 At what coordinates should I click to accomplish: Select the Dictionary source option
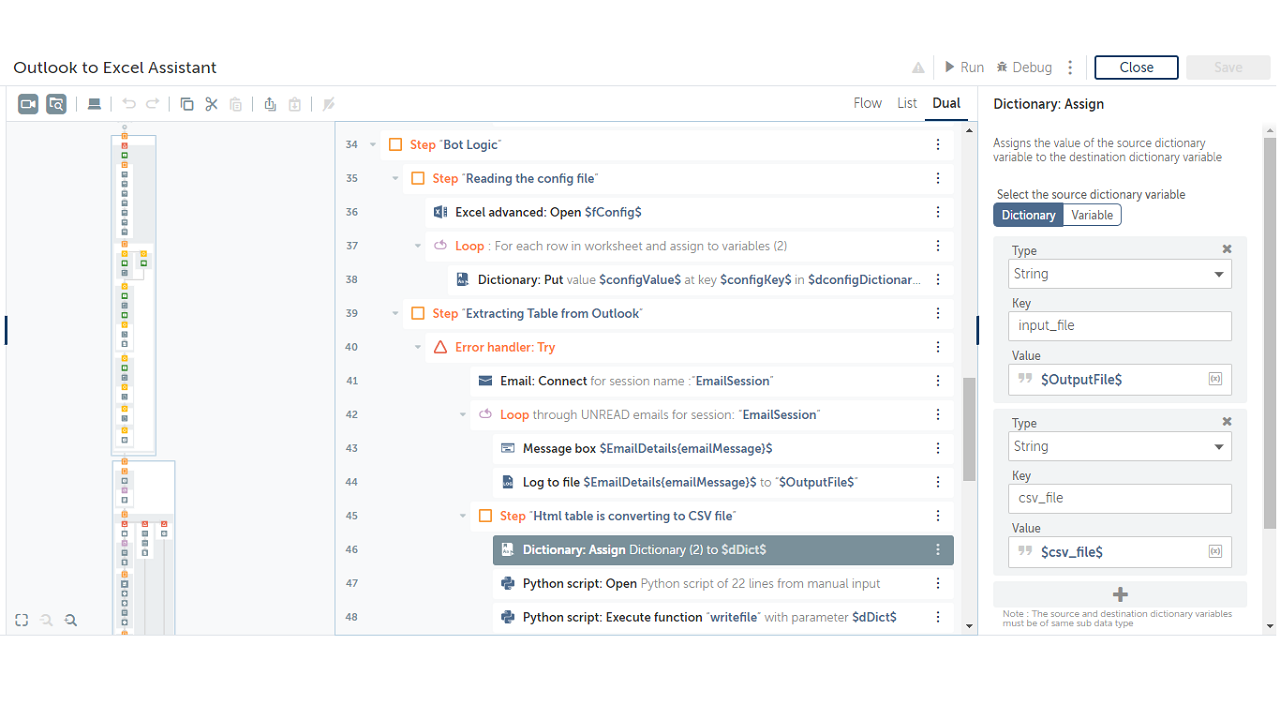[x=1028, y=215]
